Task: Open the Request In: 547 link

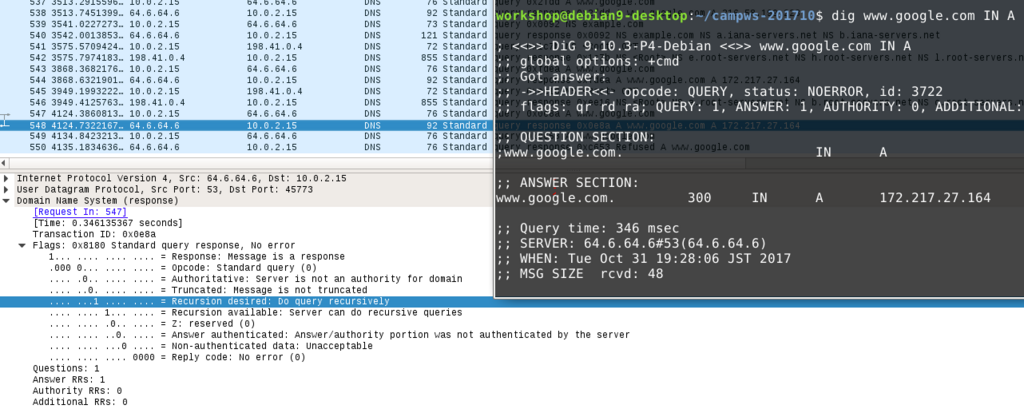Action: tap(80, 212)
